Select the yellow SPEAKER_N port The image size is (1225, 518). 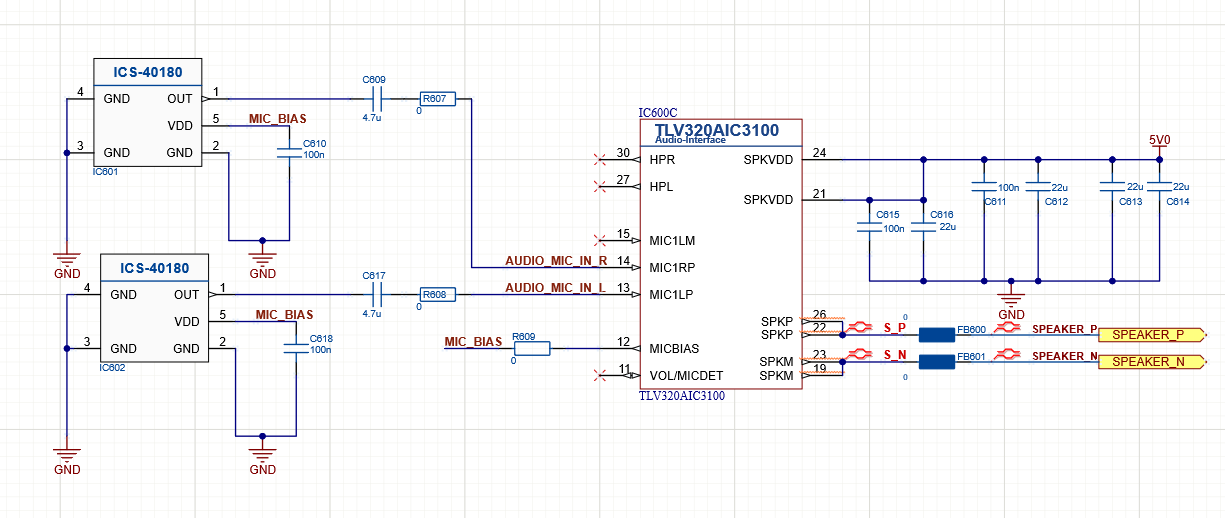pyautogui.click(x=1154, y=361)
